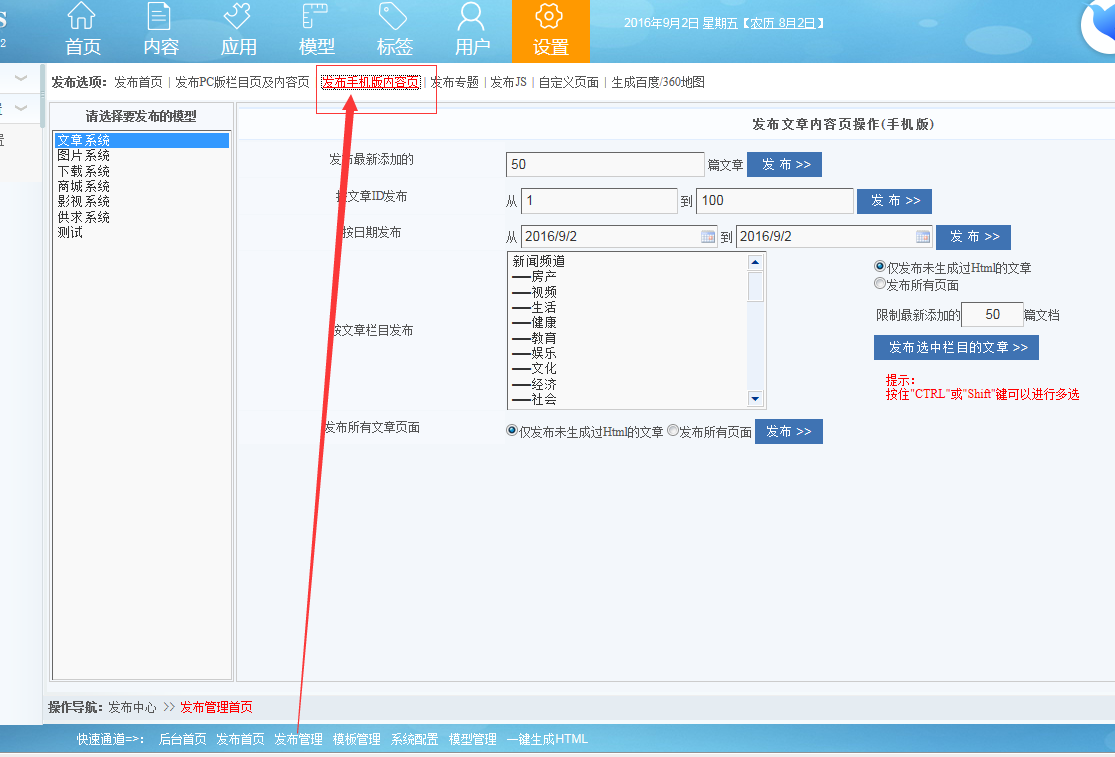Image resolution: width=1115 pixels, height=757 pixels.
Task: Open the 首页 home section
Action: [82, 30]
